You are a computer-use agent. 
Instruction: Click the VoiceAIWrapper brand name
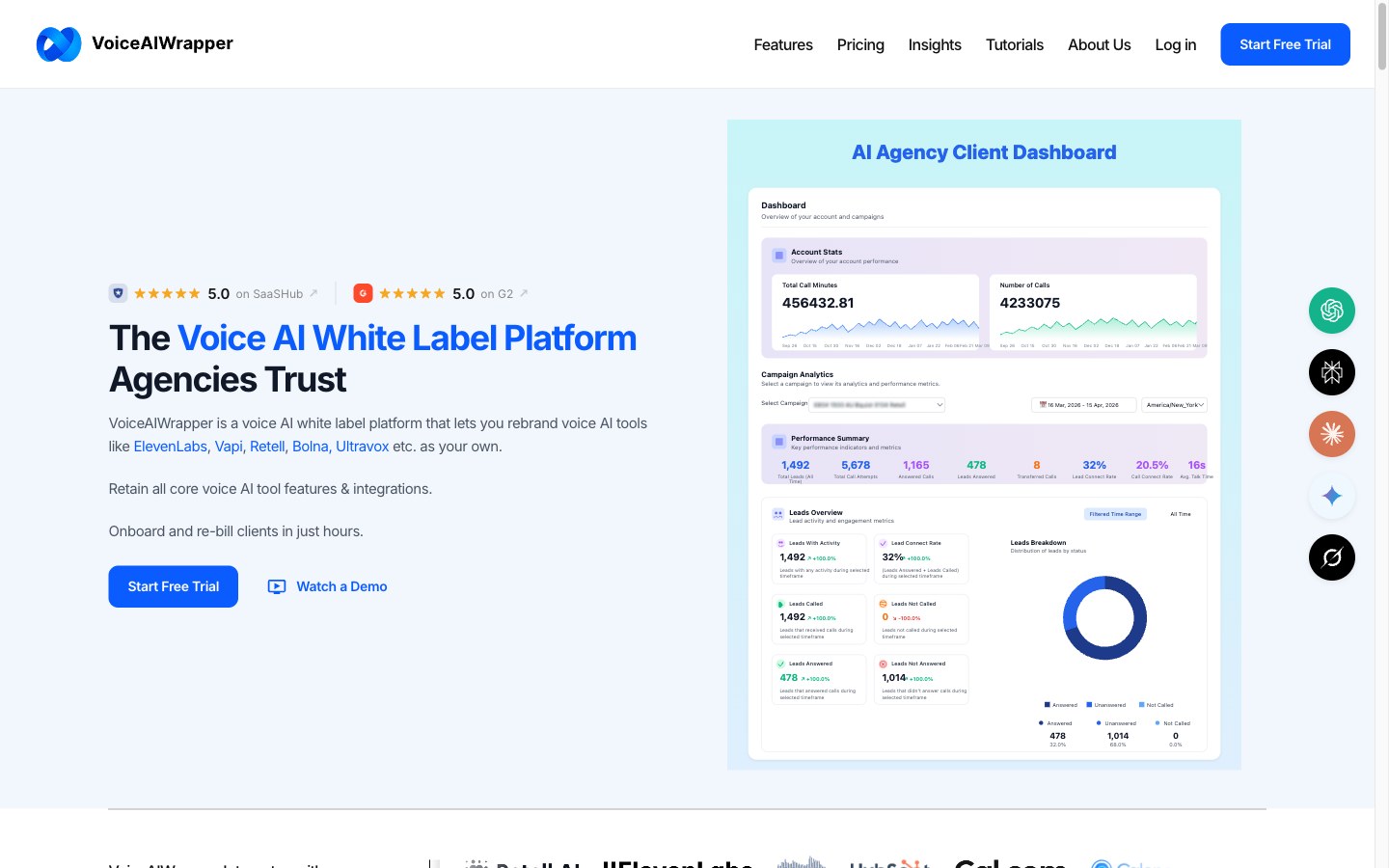tap(162, 43)
